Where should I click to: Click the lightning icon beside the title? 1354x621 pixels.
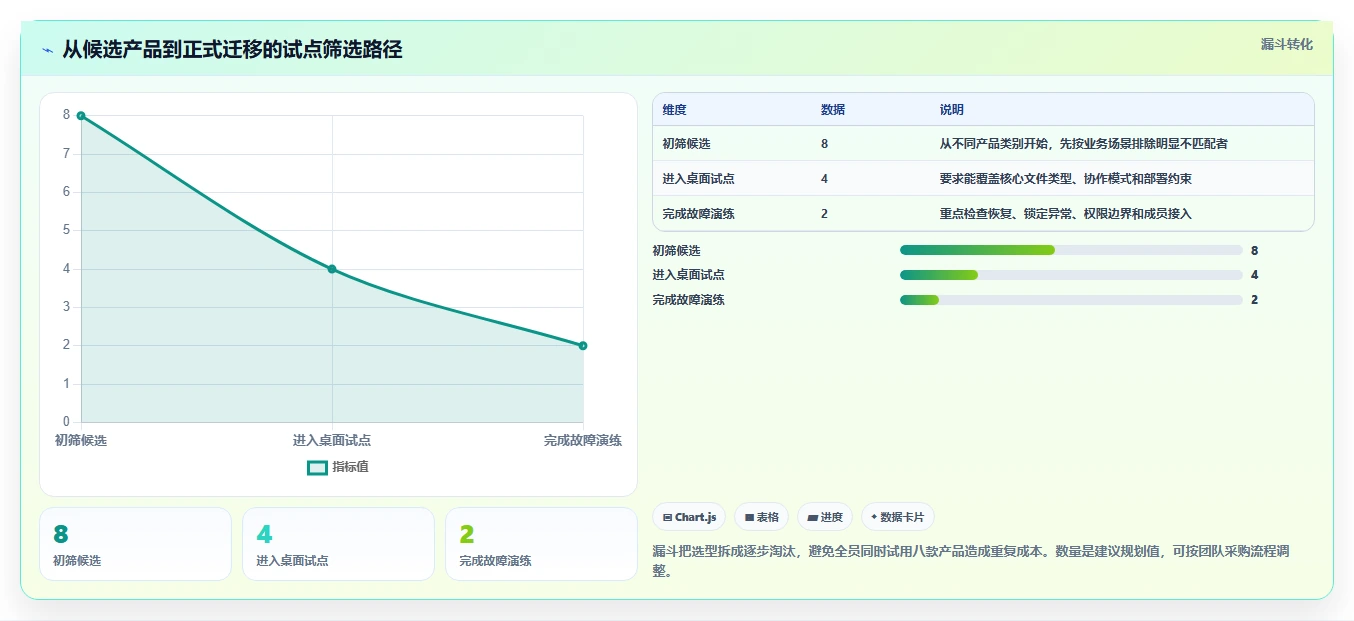tap(48, 50)
